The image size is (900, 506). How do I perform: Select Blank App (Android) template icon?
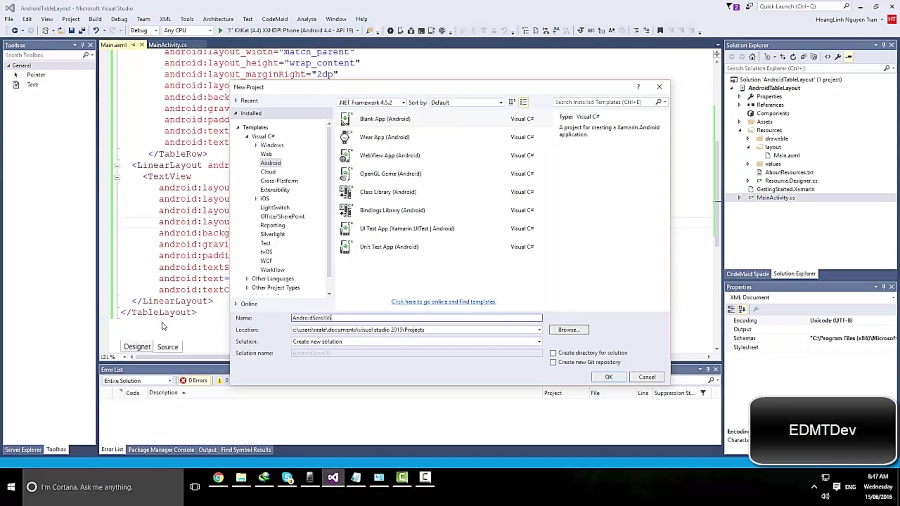coord(346,119)
